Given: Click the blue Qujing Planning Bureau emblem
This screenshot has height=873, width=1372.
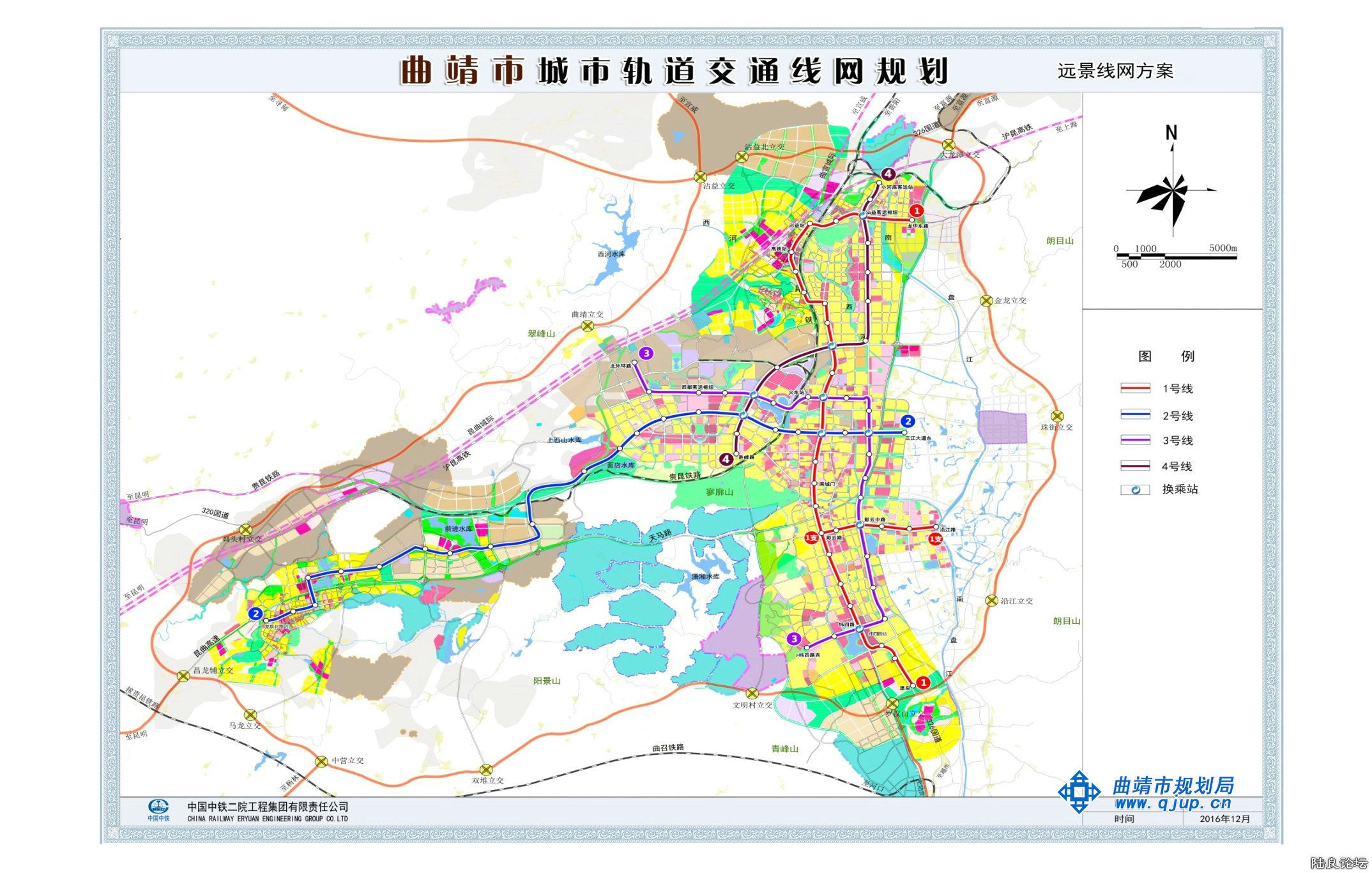Looking at the screenshot, I should 1079,792.
